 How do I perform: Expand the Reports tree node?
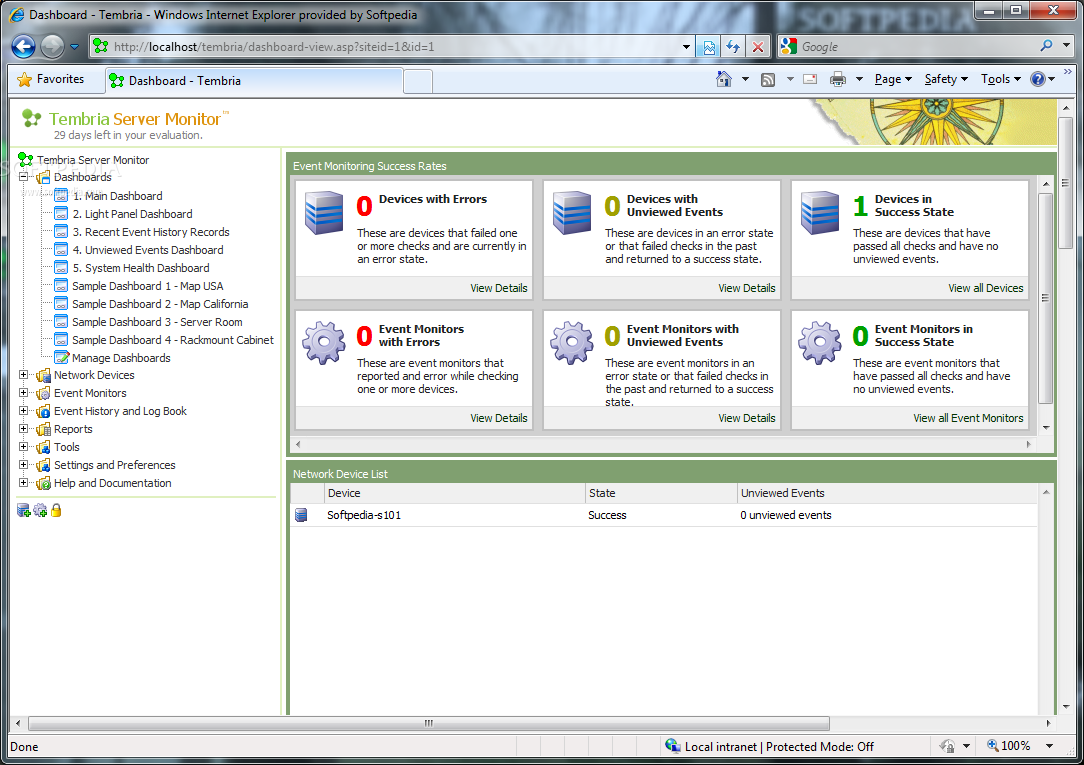24,428
